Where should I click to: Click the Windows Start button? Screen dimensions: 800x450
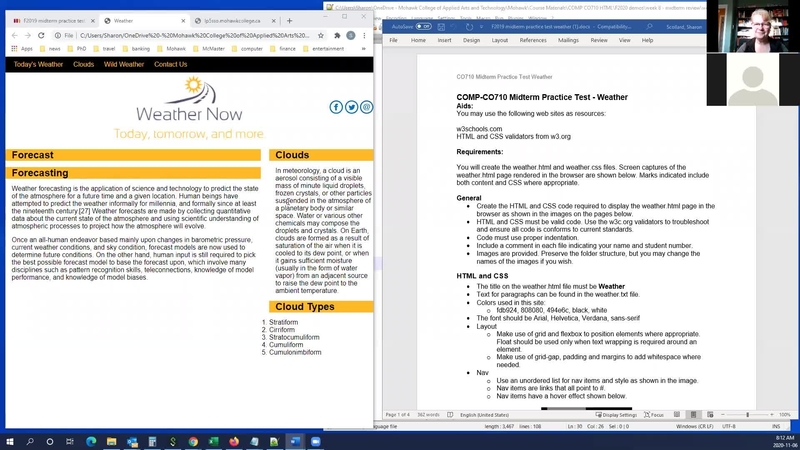click(10, 441)
